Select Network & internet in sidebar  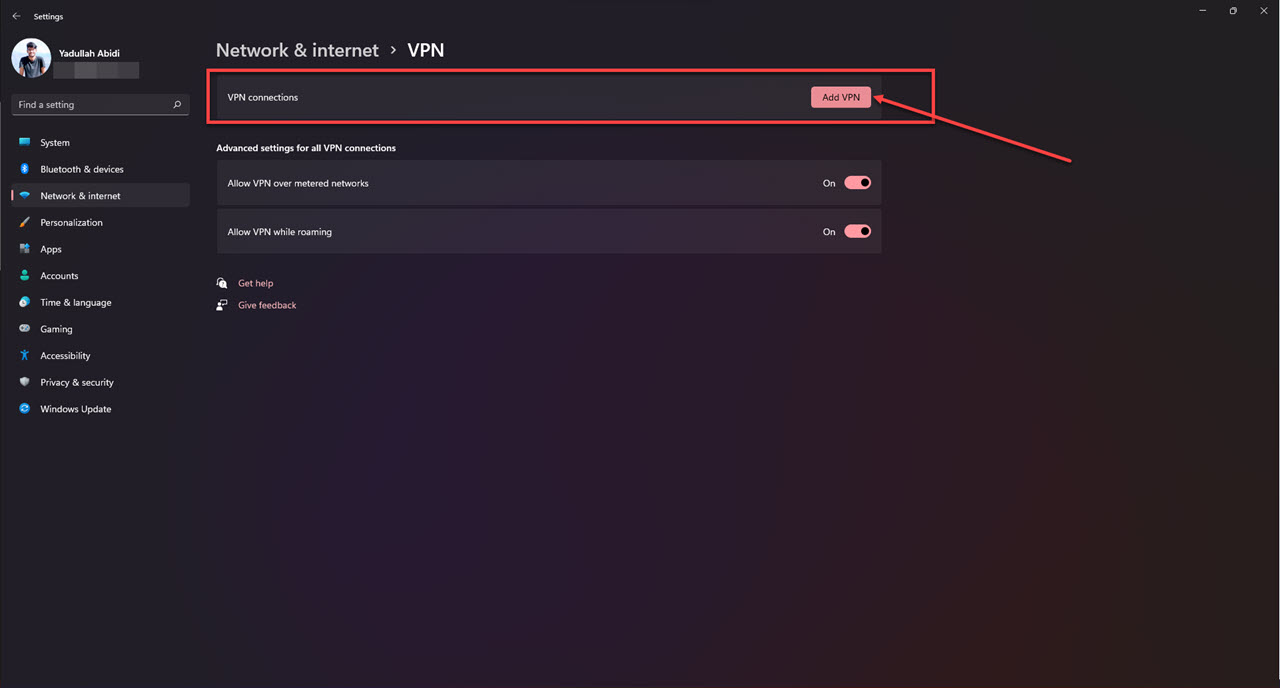click(80, 196)
